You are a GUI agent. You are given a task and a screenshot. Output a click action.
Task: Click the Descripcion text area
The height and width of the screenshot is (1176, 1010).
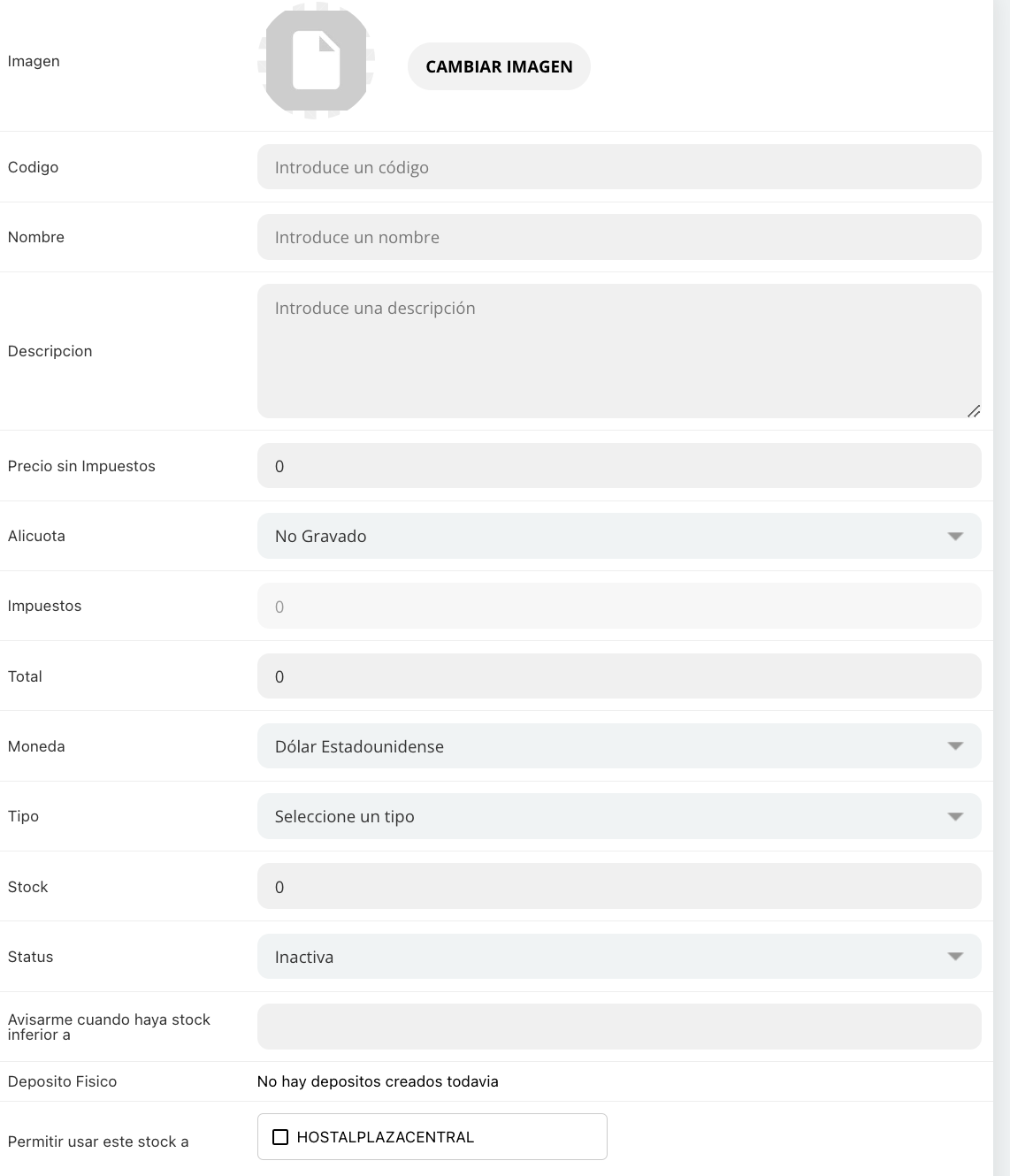619,351
